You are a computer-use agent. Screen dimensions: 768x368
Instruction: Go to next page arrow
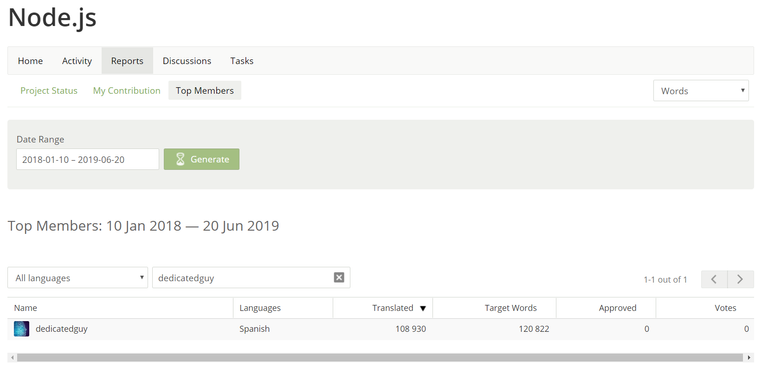coord(741,279)
